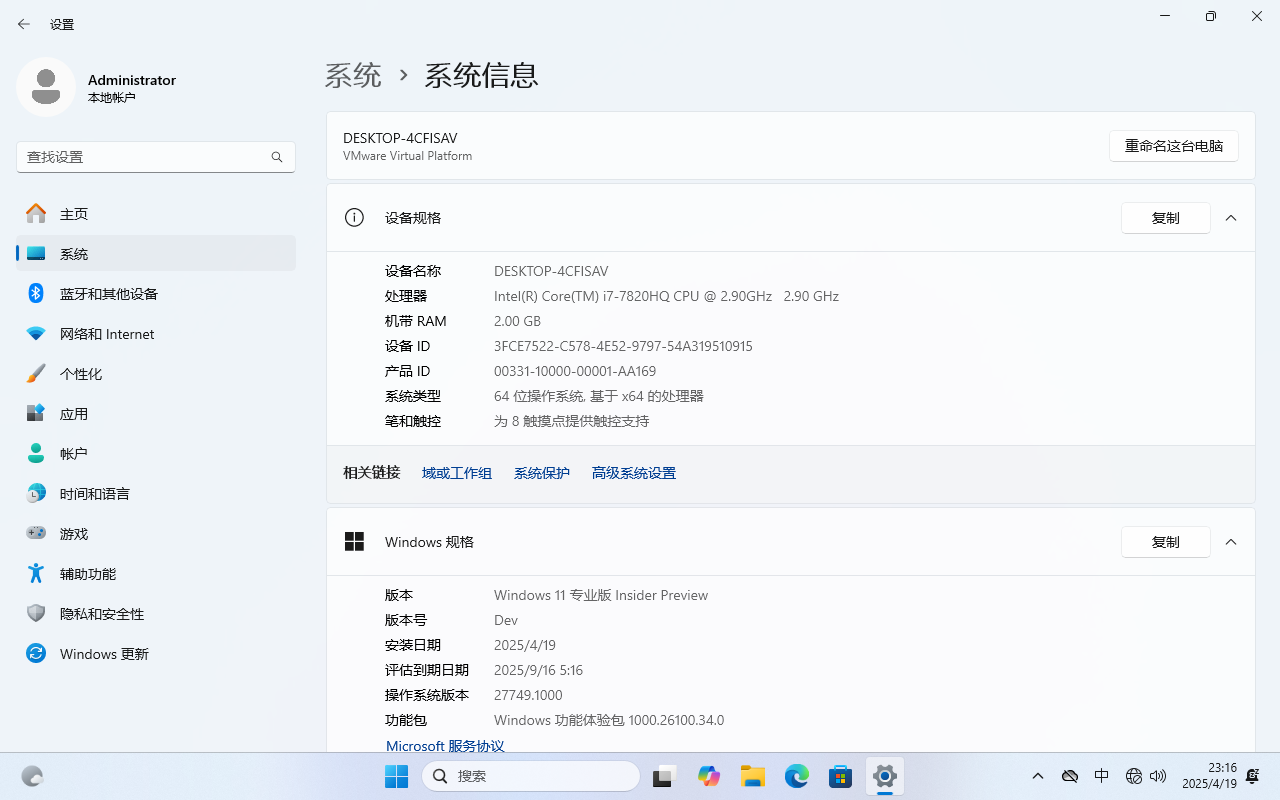Click the privacy shield icon
Screen dimensions: 1280x800
[36, 614]
